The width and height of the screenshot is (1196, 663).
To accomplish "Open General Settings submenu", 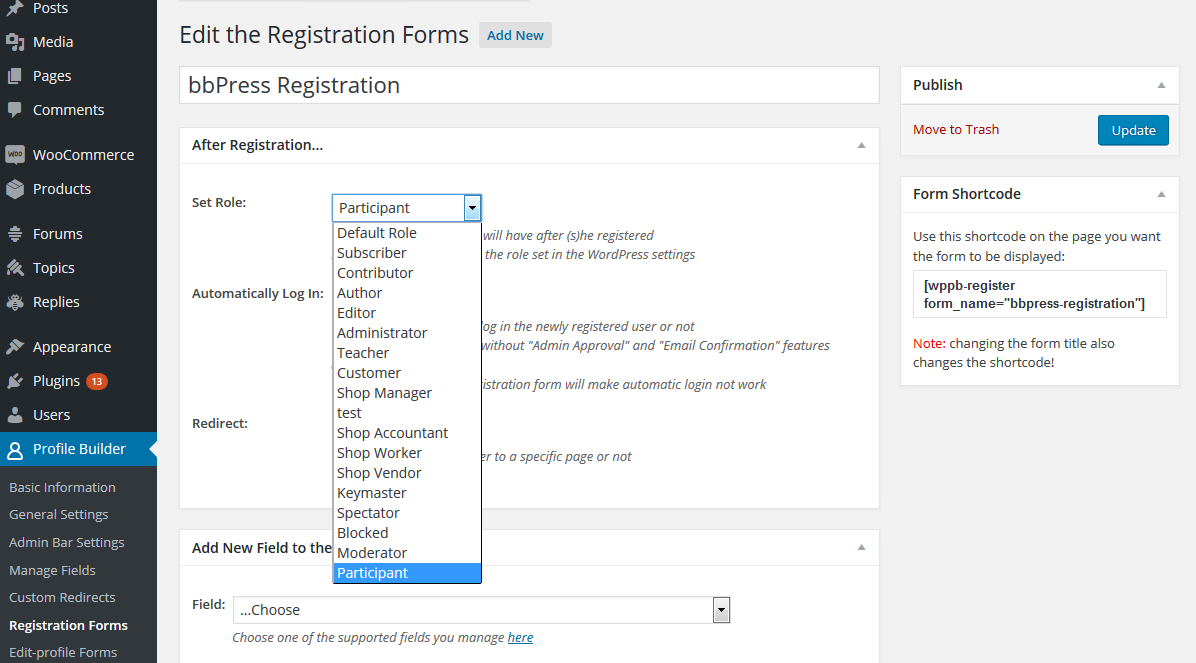I will coord(59,515).
